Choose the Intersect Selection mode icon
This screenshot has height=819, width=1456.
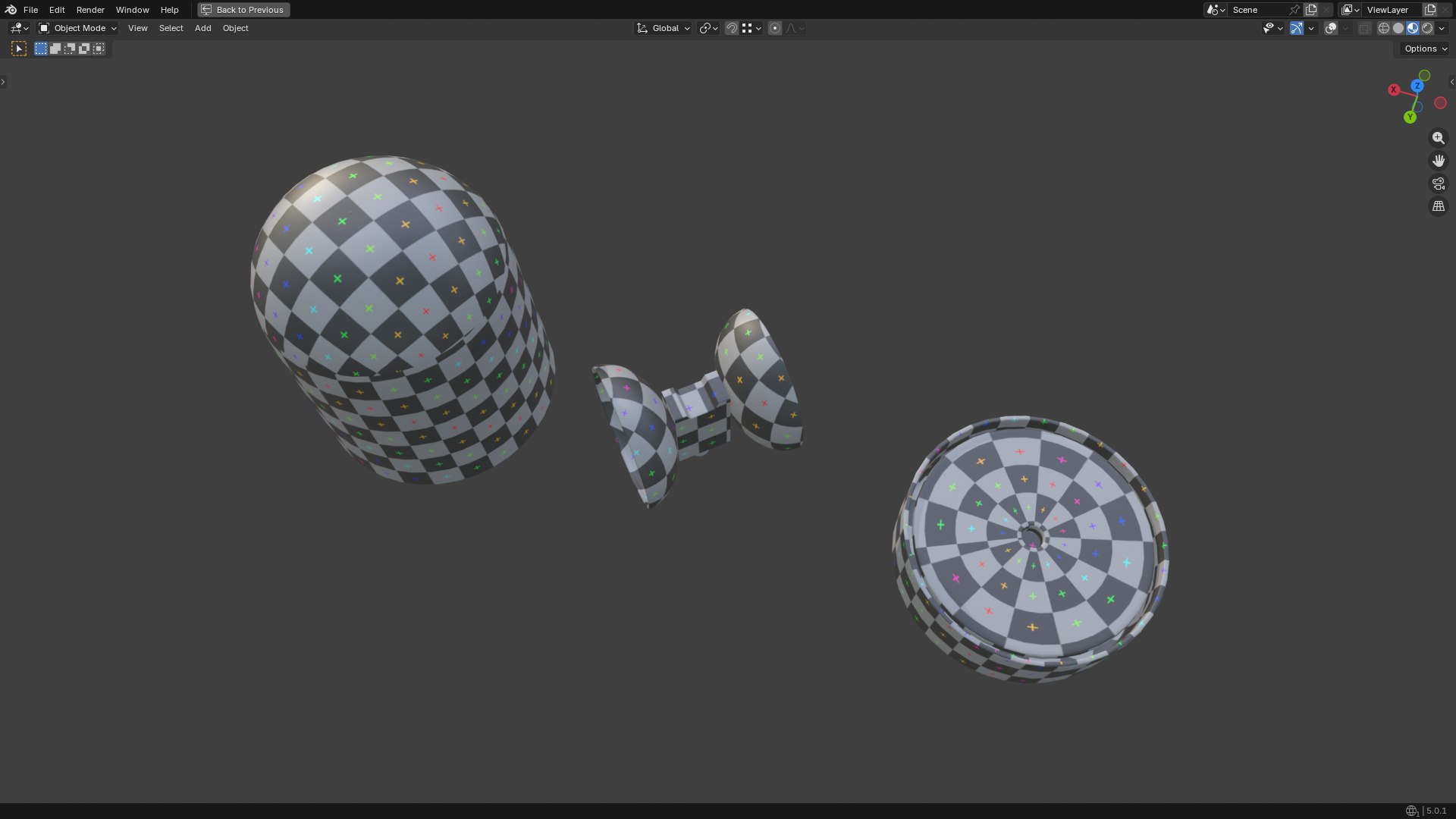(99, 49)
